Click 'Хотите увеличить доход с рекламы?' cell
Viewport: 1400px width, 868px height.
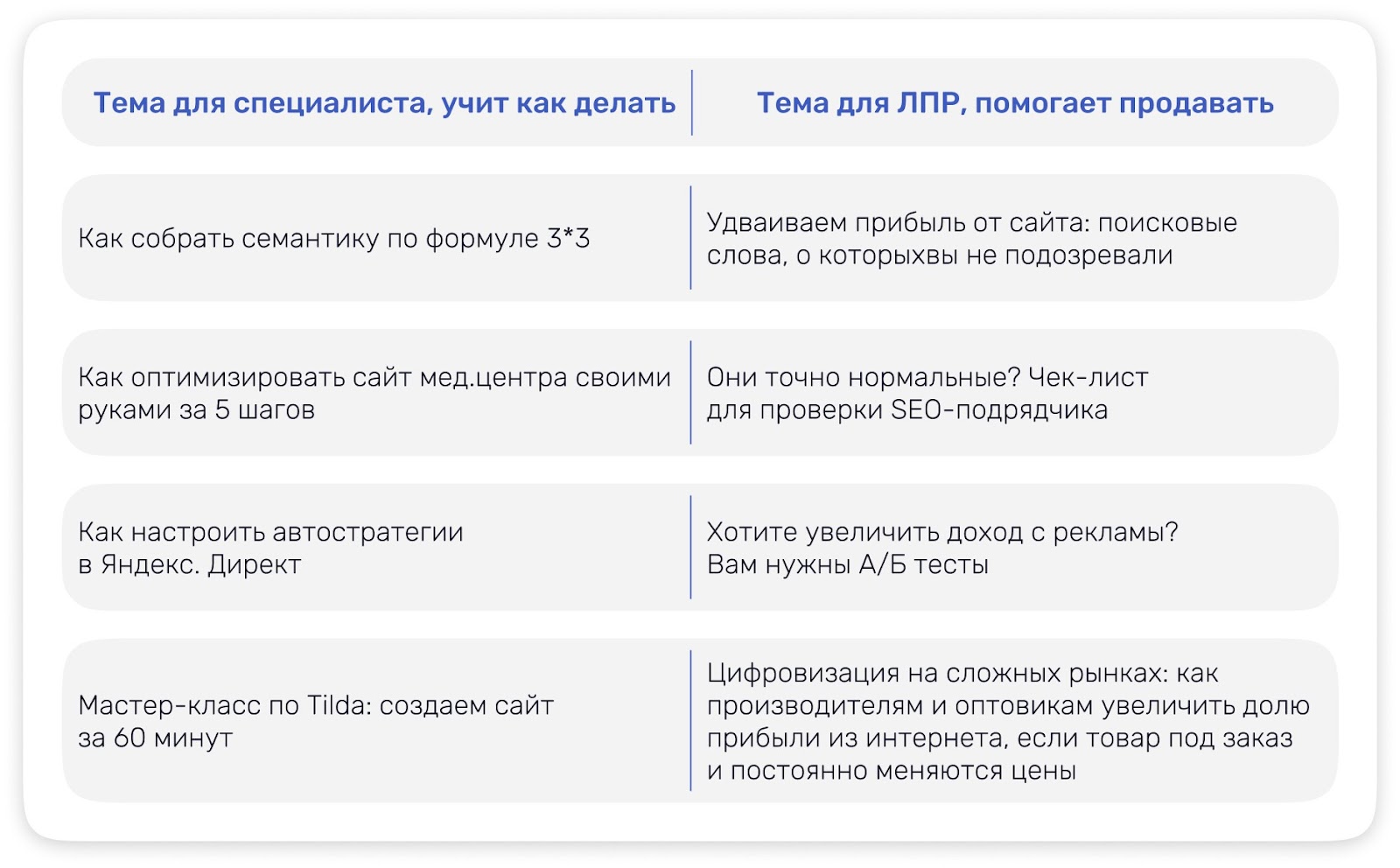(942, 549)
